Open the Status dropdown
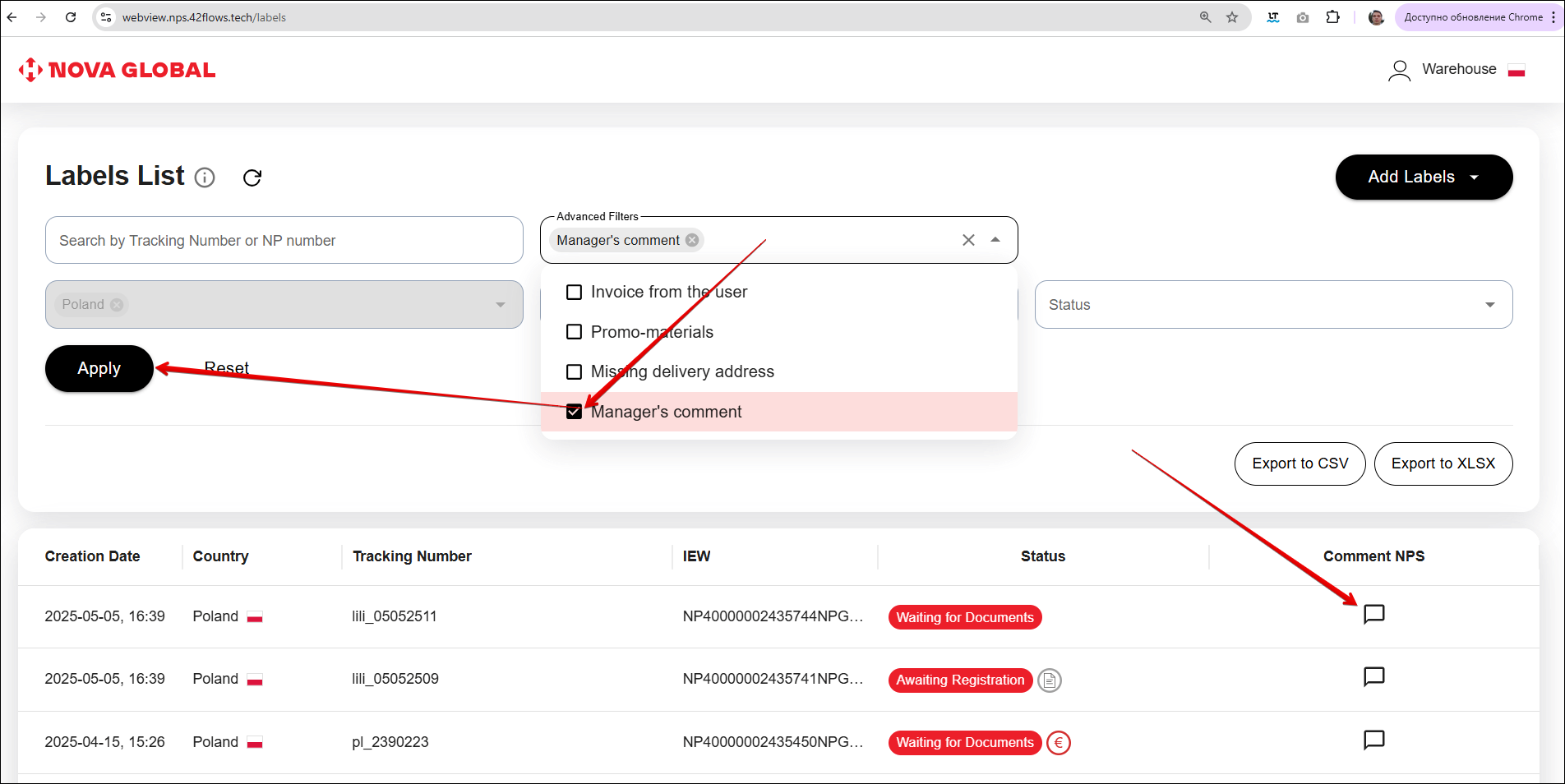Image resolution: width=1565 pixels, height=784 pixels. [1272, 305]
